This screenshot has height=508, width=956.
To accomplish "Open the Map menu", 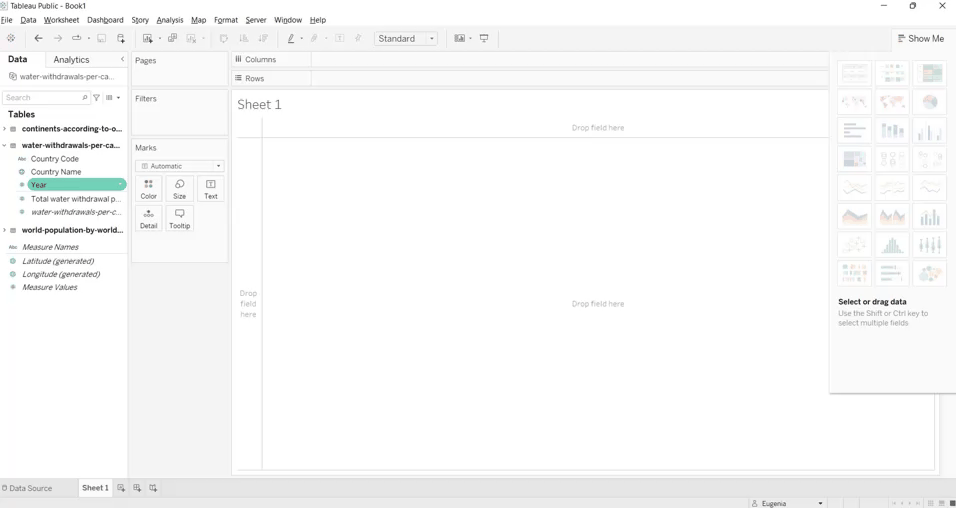I will click(198, 20).
